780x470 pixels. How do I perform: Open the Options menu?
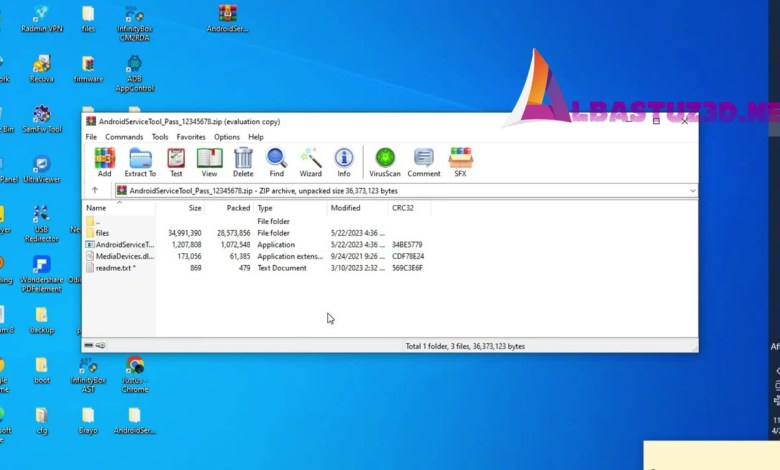pos(227,137)
